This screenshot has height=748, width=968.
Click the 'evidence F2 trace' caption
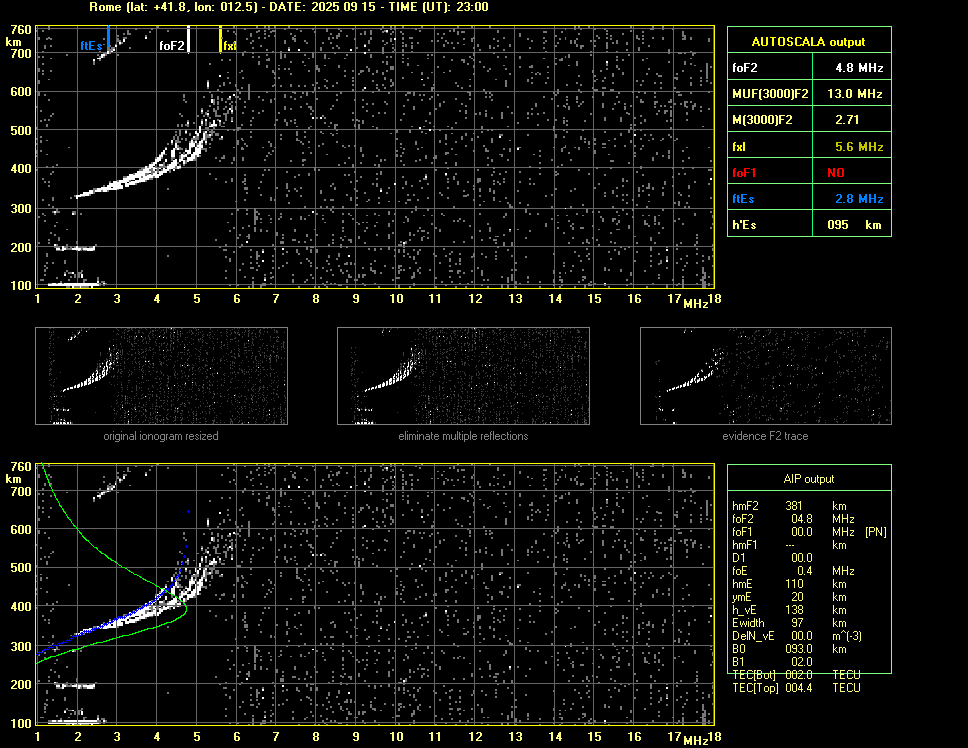click(766, 436)
